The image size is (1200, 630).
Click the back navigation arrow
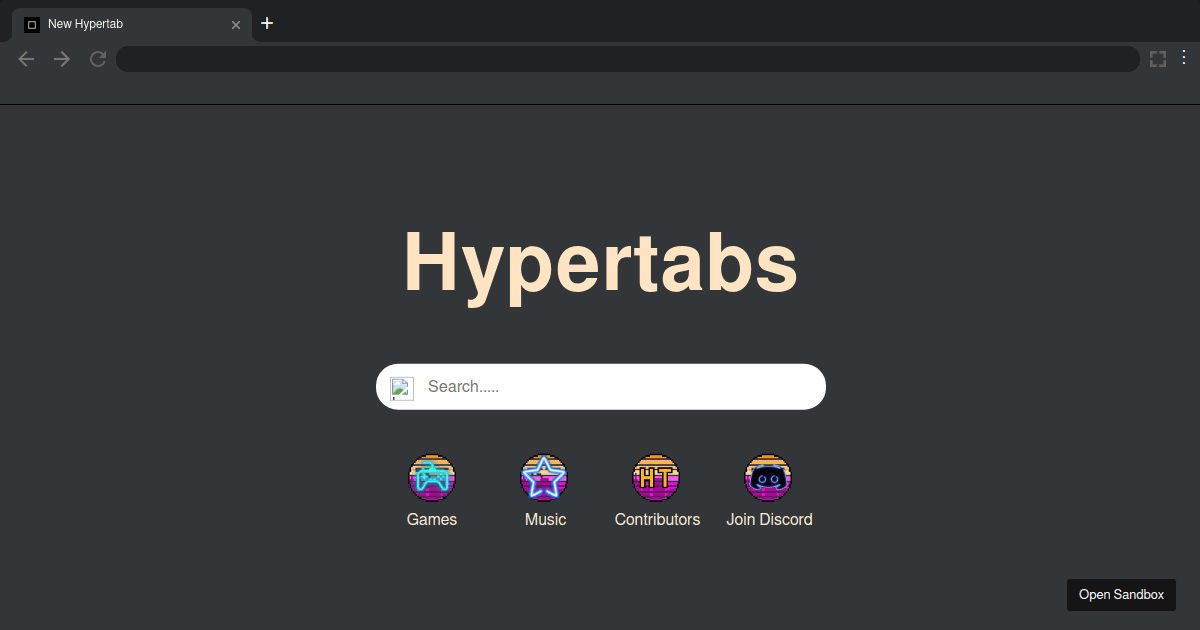[26, 59]
